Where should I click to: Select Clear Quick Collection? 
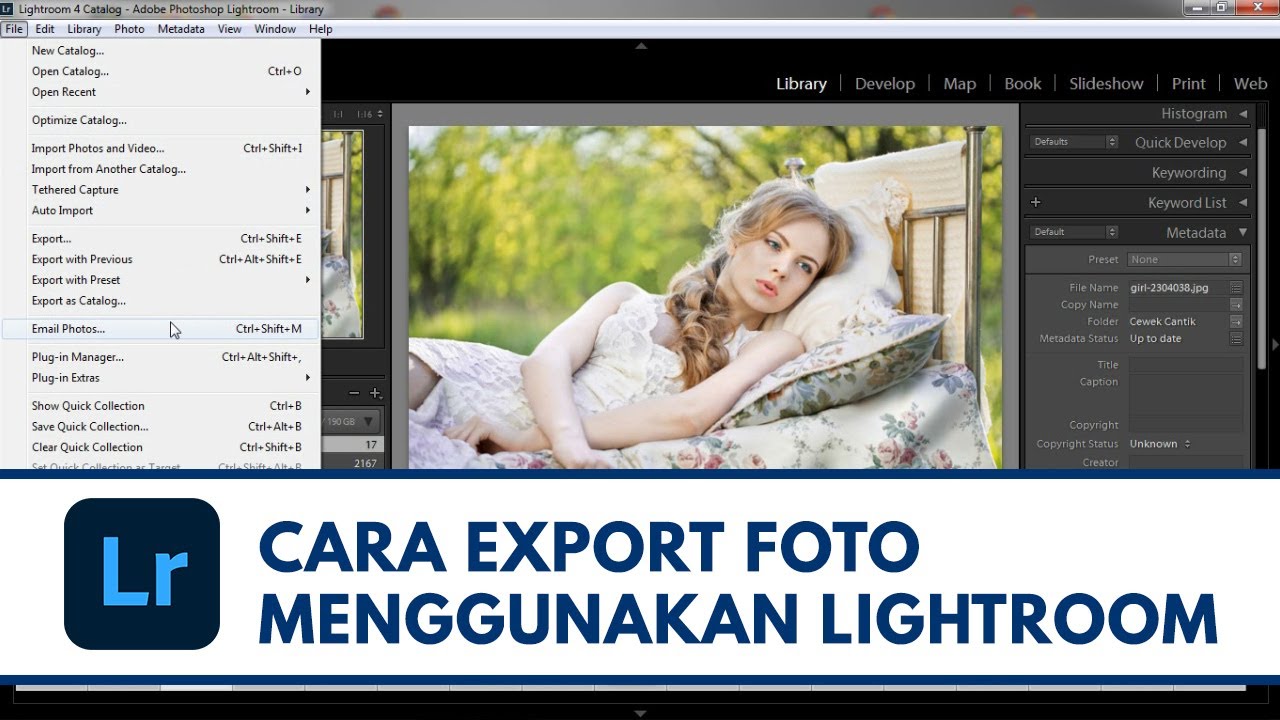(x=160, y=447)
